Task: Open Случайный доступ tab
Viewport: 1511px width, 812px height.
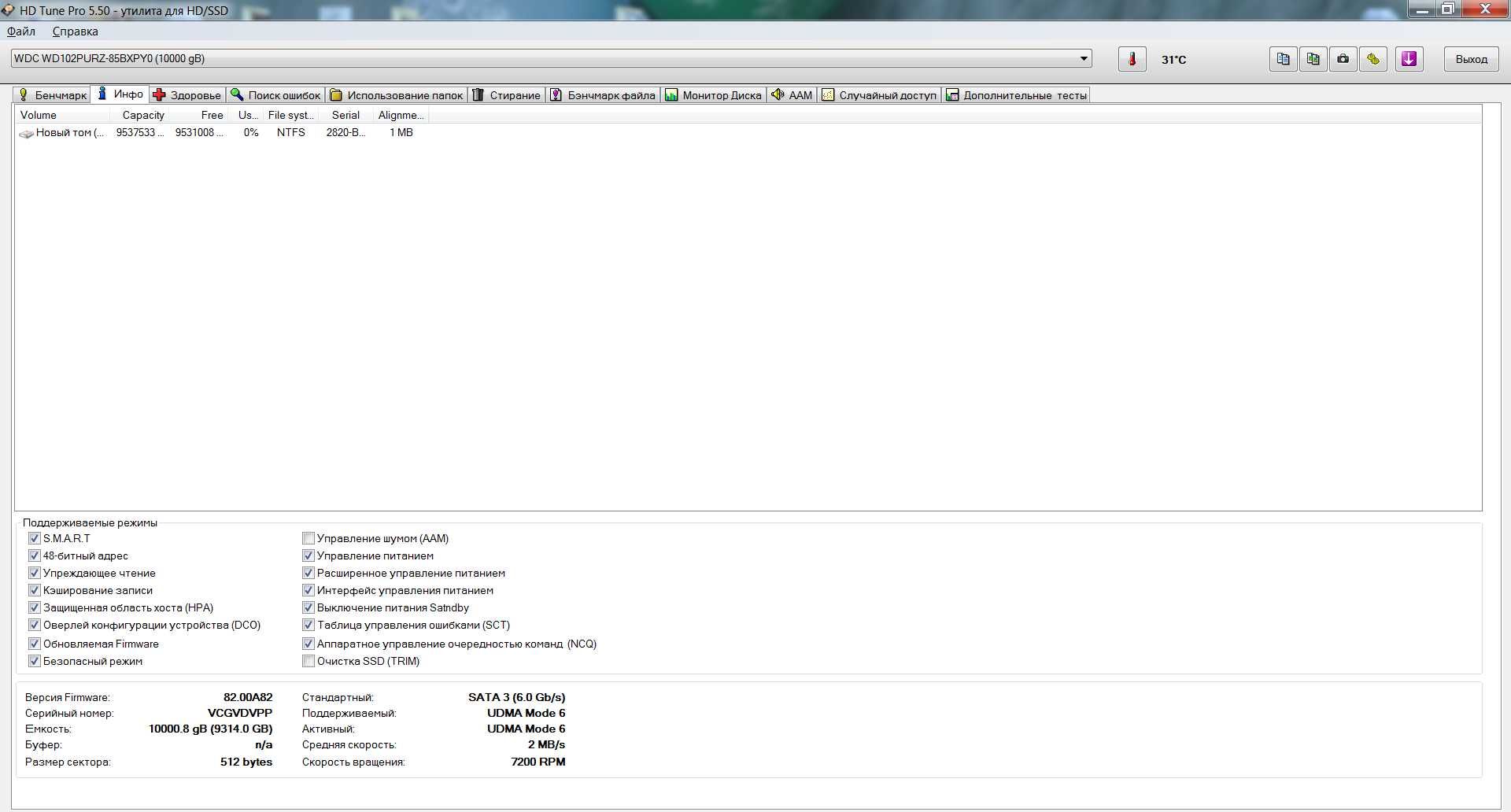Action: pos(879,95)
